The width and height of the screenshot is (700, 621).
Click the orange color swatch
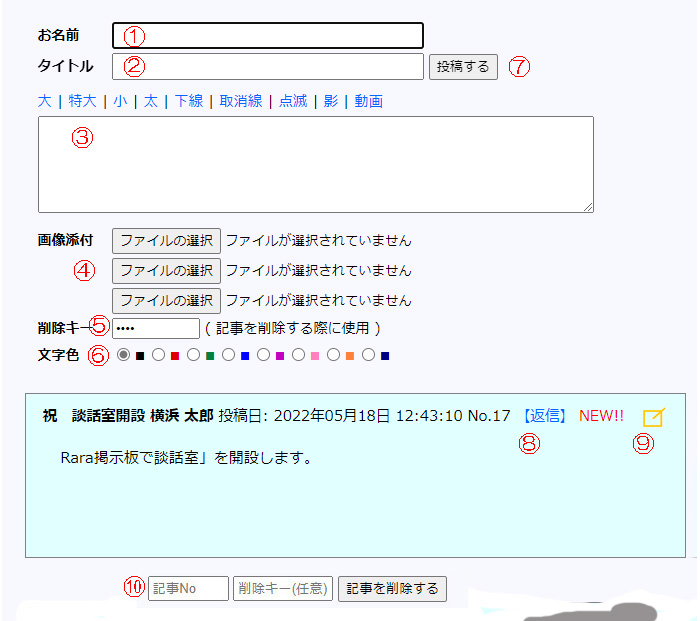[x=350, y=356]
